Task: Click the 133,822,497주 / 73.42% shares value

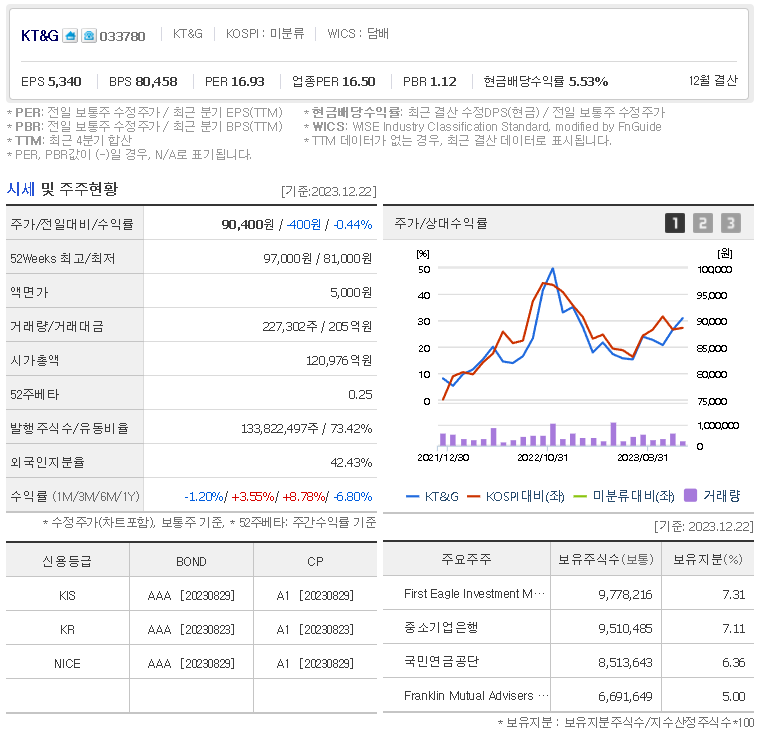Action: 306,429
